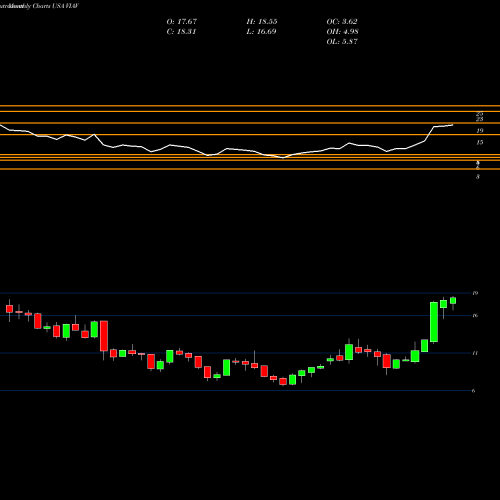Image resolution: width=500 pixels, height=500 pixels.
Task: Click the last green candlestick on the far right
Action: point(453,301)
